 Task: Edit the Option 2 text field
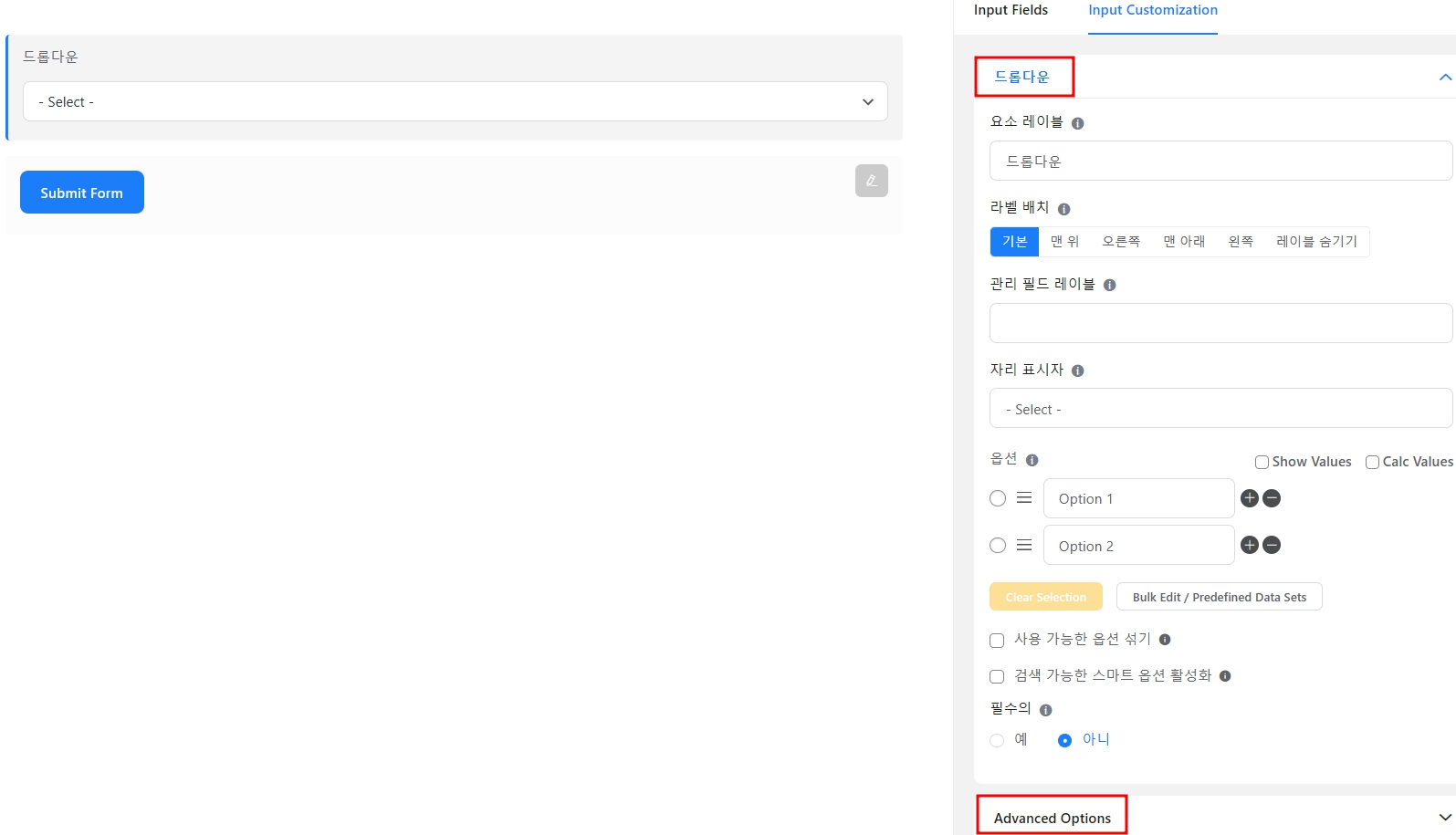1138,545
